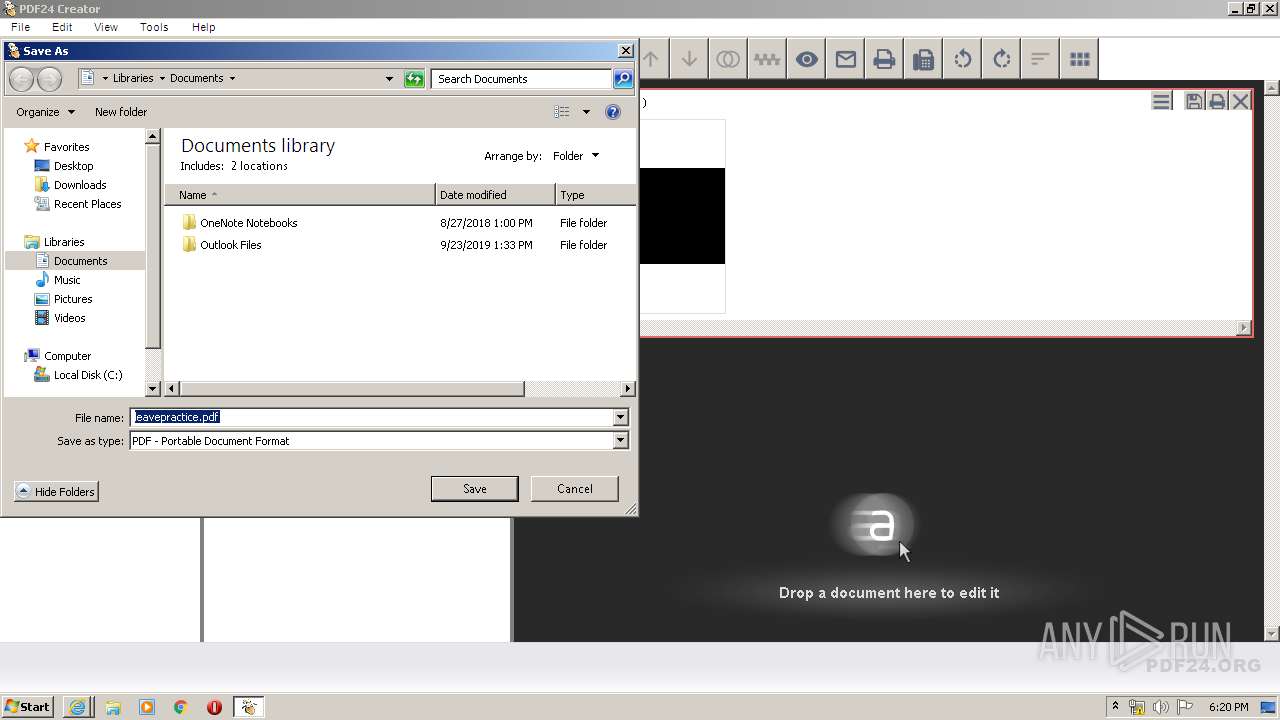Open the File menu
The width and height of the screenshot is (1280, 720).
pyautogui.click(x=20, y=27)
